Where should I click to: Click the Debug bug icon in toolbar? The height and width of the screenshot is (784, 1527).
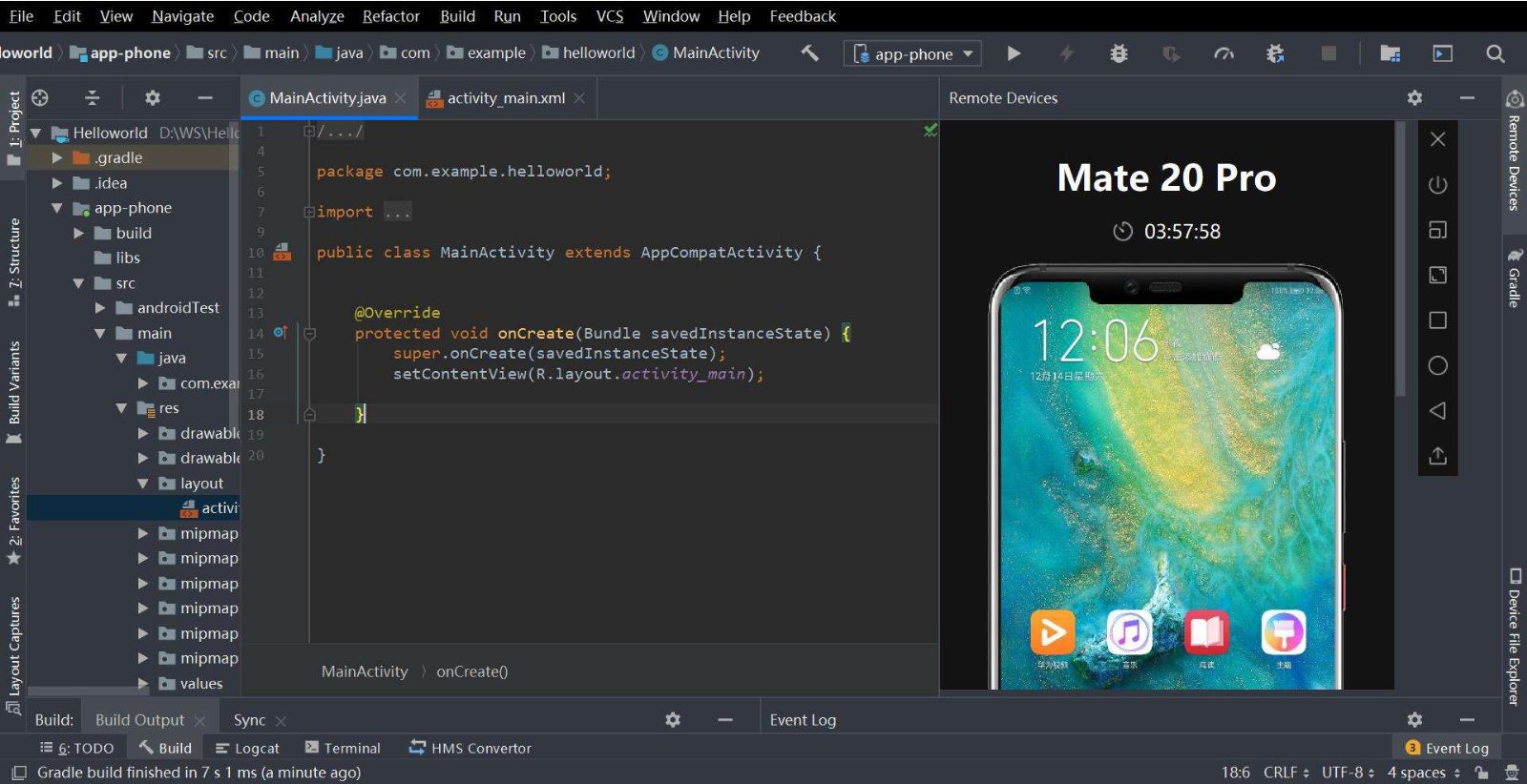tap(1119, 53)
